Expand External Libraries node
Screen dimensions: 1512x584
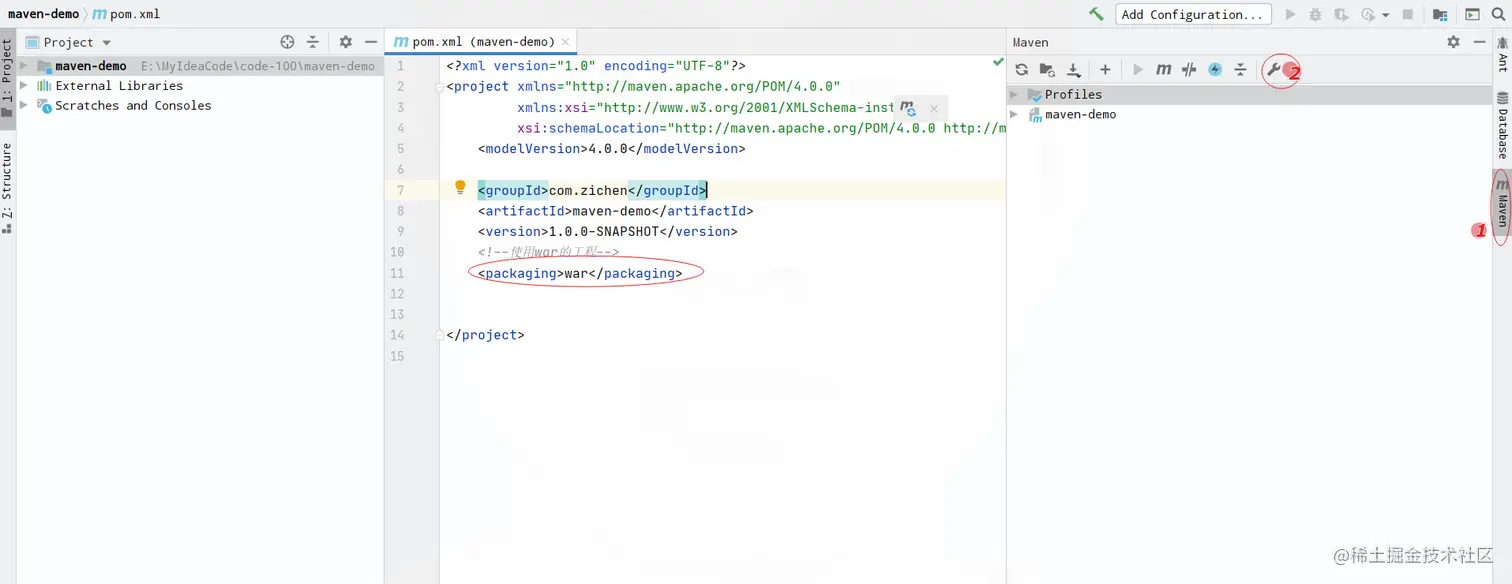coord(24,85)
